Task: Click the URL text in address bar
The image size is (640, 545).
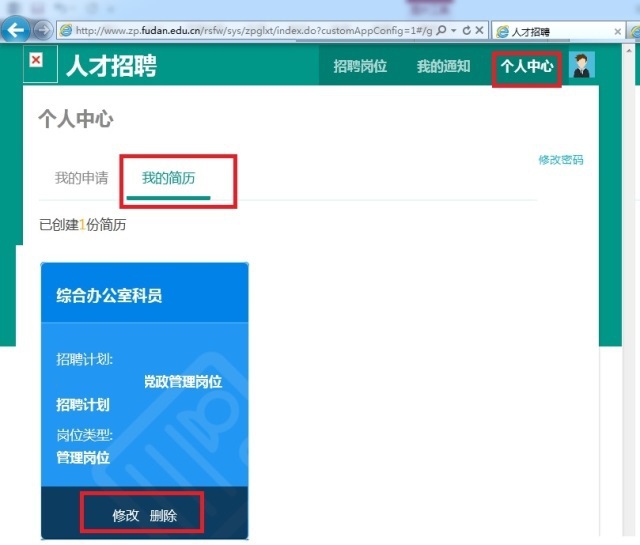Action: (x=250, y=31)
